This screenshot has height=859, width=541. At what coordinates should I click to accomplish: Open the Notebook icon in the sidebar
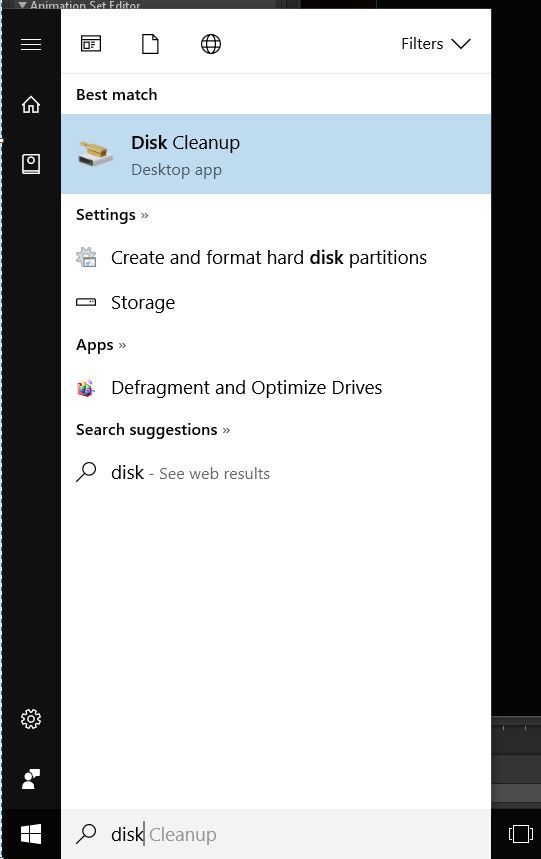(x=31, y=164)
